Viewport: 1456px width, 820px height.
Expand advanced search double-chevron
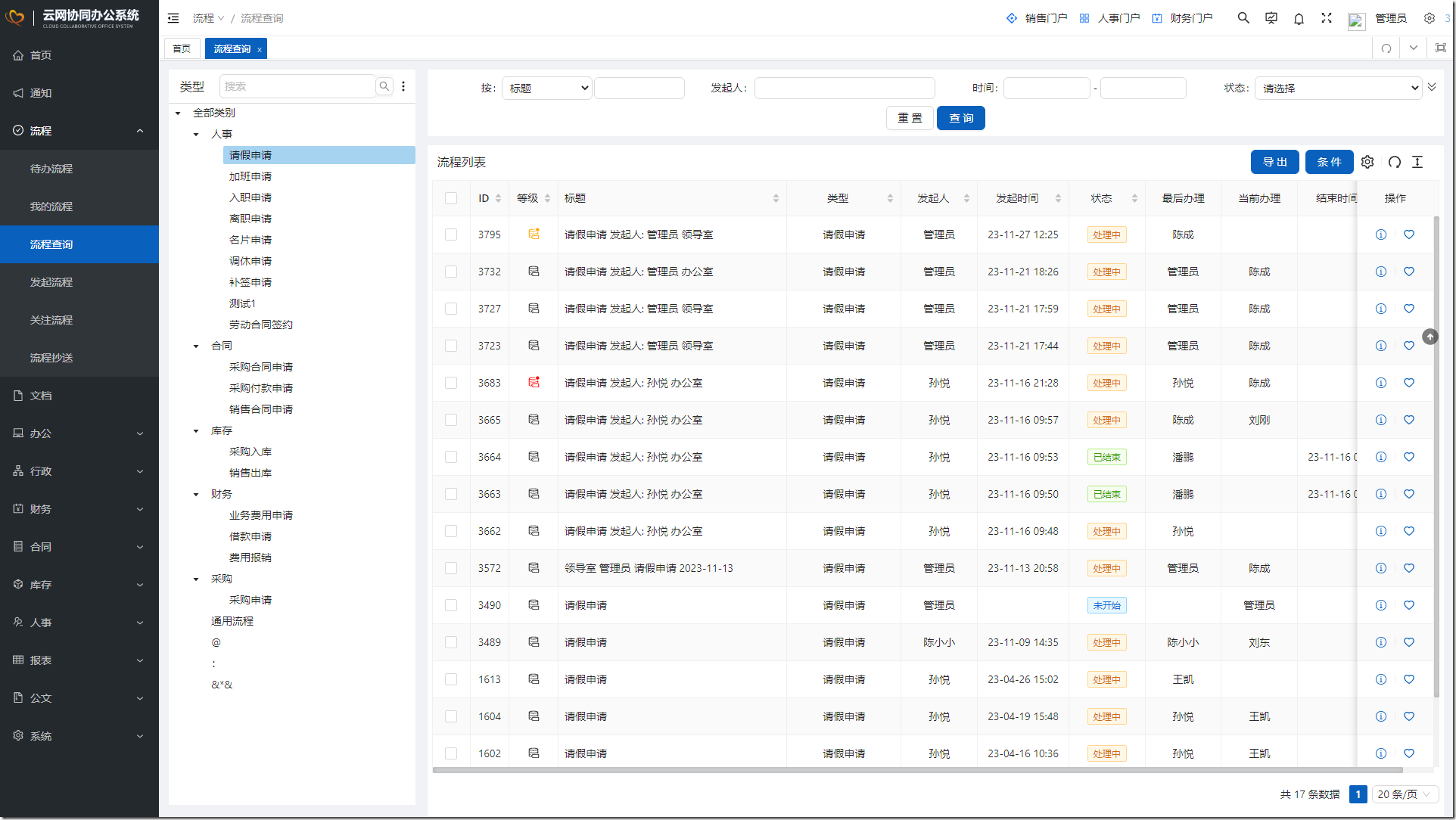1432,87
